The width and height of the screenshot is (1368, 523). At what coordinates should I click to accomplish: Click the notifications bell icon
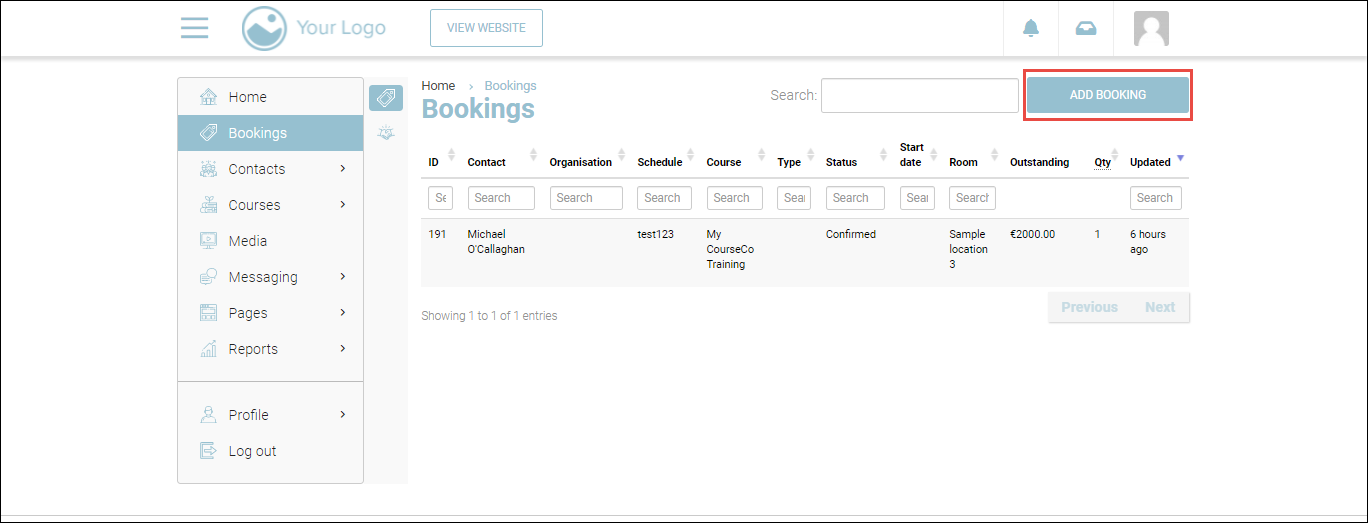[1031, 28]
